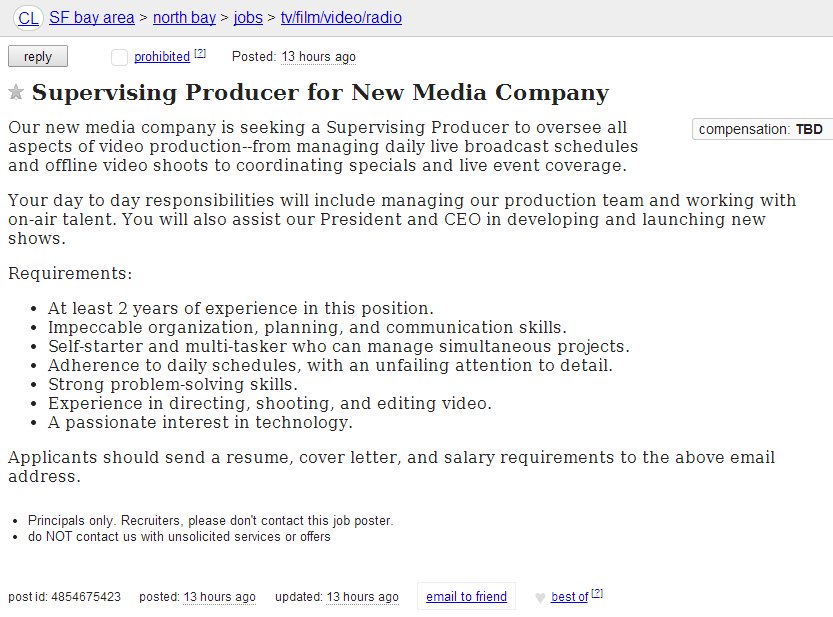The image size is (833, 617).
Task: Click the Supervising Producer posting title
Action: 320,92
